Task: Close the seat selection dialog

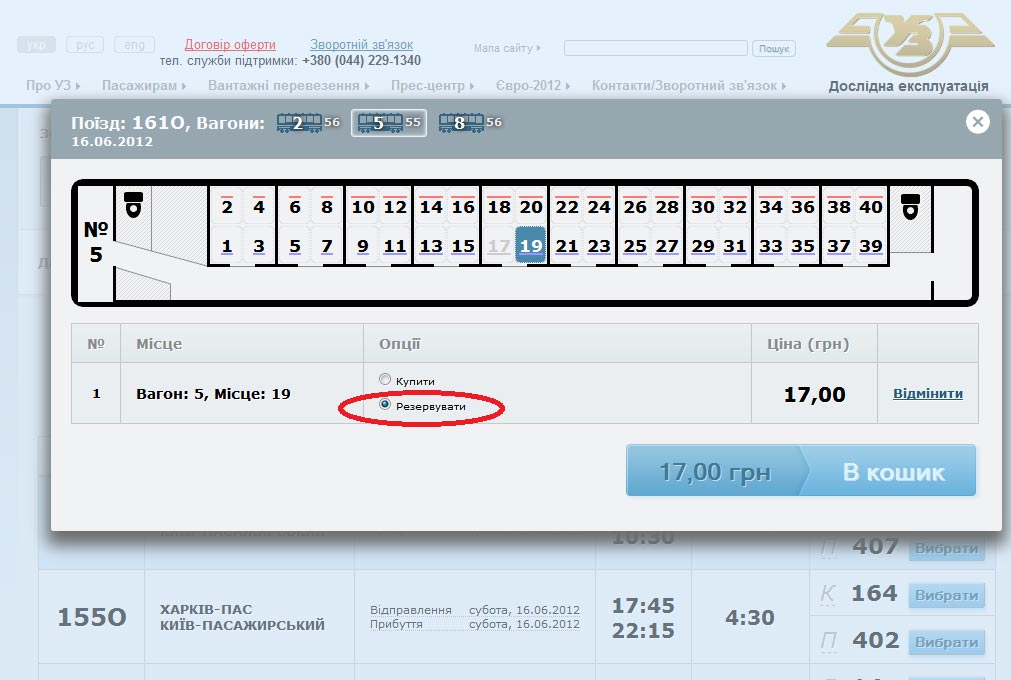Action: 977,122
